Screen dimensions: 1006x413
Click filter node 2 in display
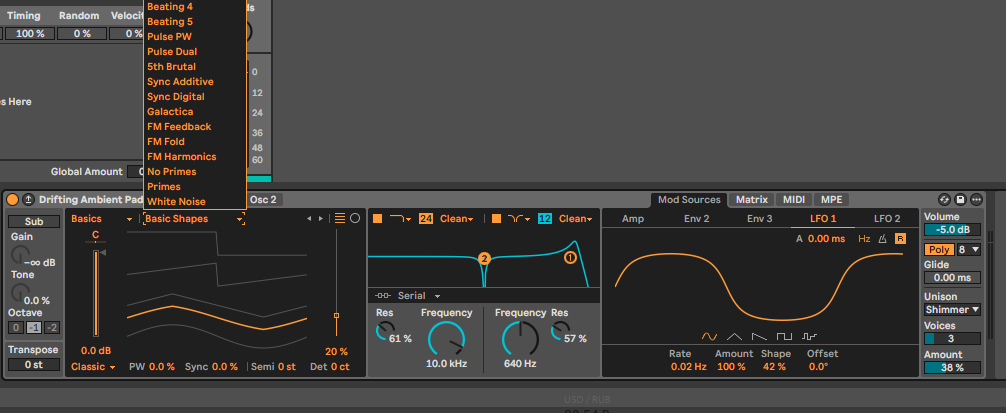pos(484,259)
